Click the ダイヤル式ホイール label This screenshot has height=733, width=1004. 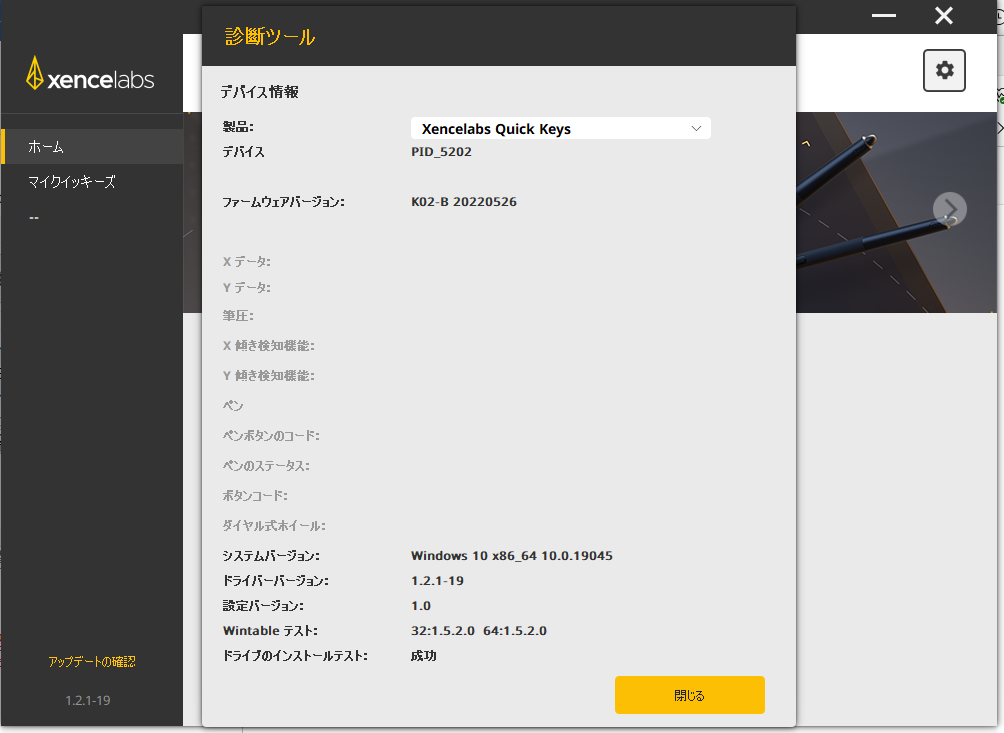point(273,526)
